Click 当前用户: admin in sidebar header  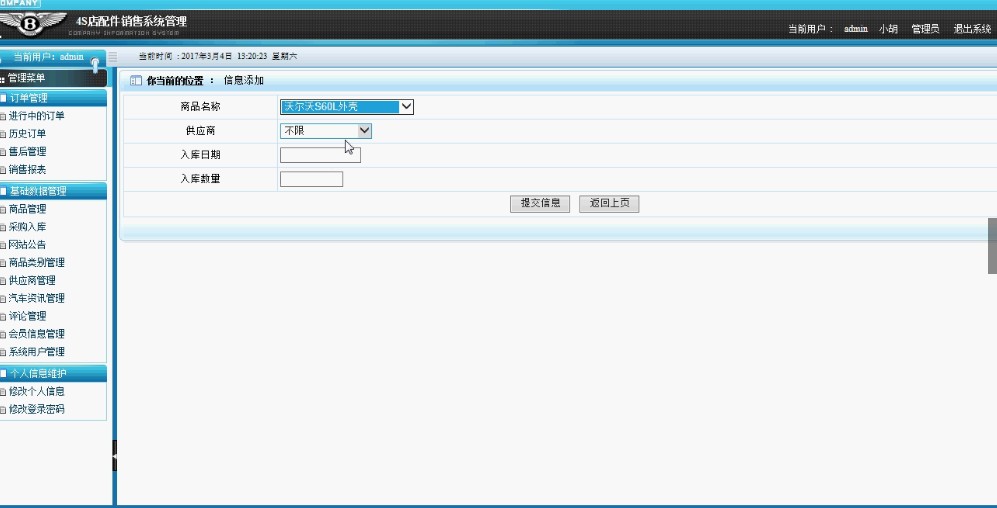click(x=48, y=57)
